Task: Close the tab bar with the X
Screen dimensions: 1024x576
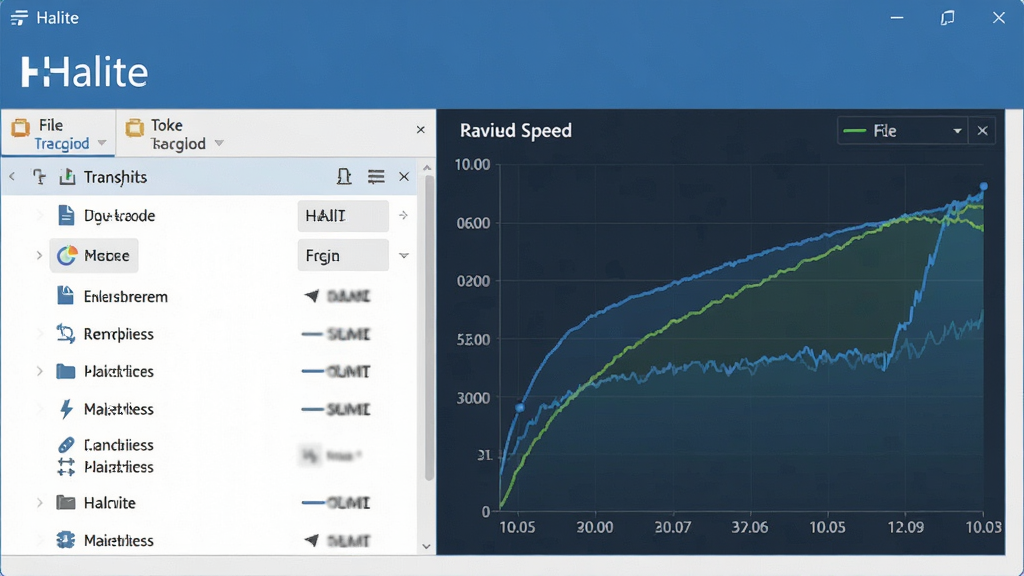Action: click(x=421, y=130)
